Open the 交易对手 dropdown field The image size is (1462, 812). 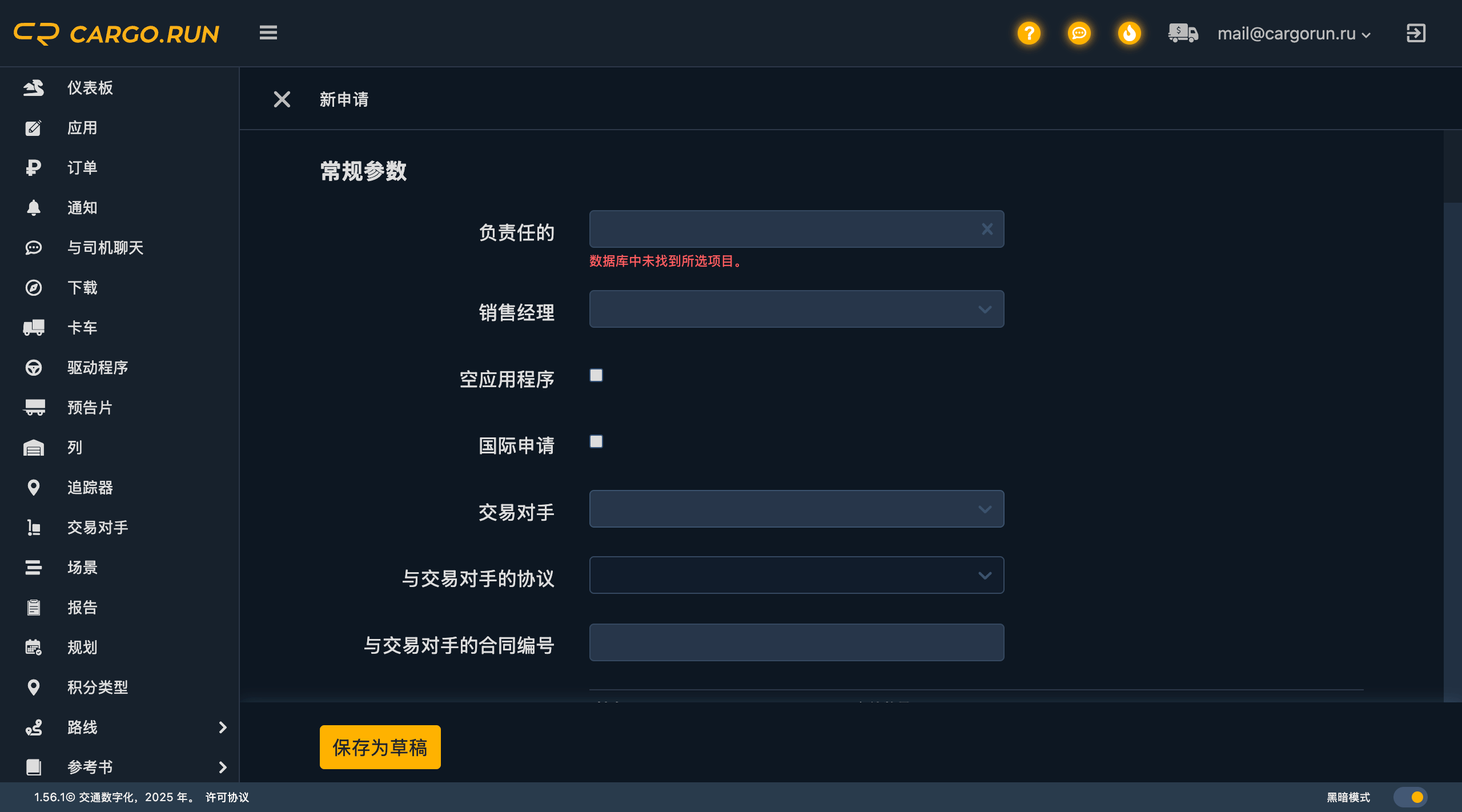(x=796, y=509)
